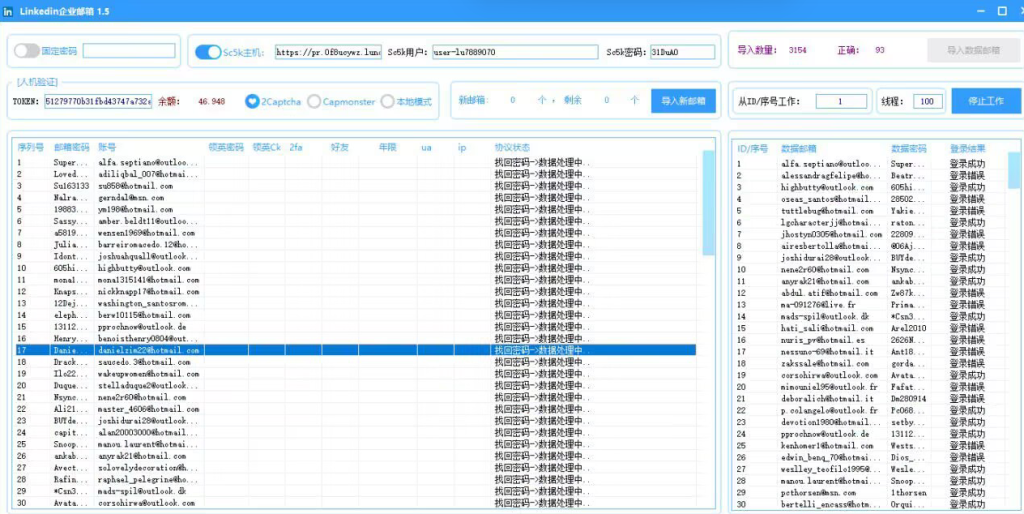Click the 从ID/序号工作 start number field

click(841, 101)
